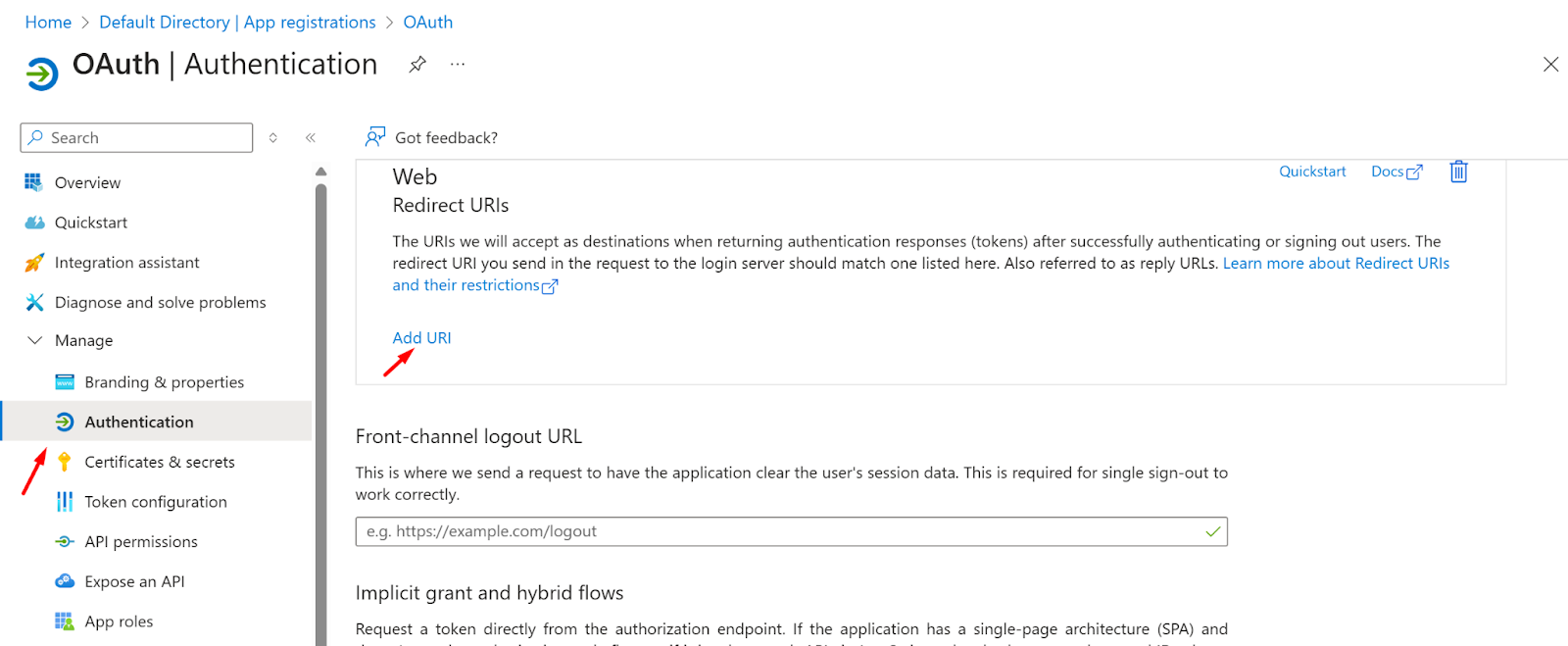The width and height of the screenshot is (1568, 646).
Task: Collapse the Manage section chevron
Action: click(35, 340)
